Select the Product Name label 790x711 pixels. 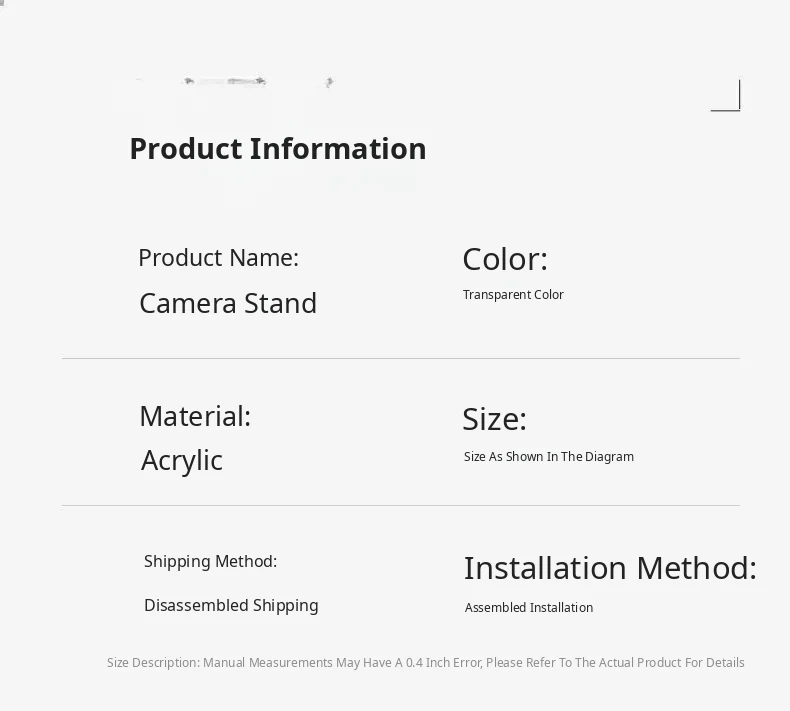tap(218, 258)
